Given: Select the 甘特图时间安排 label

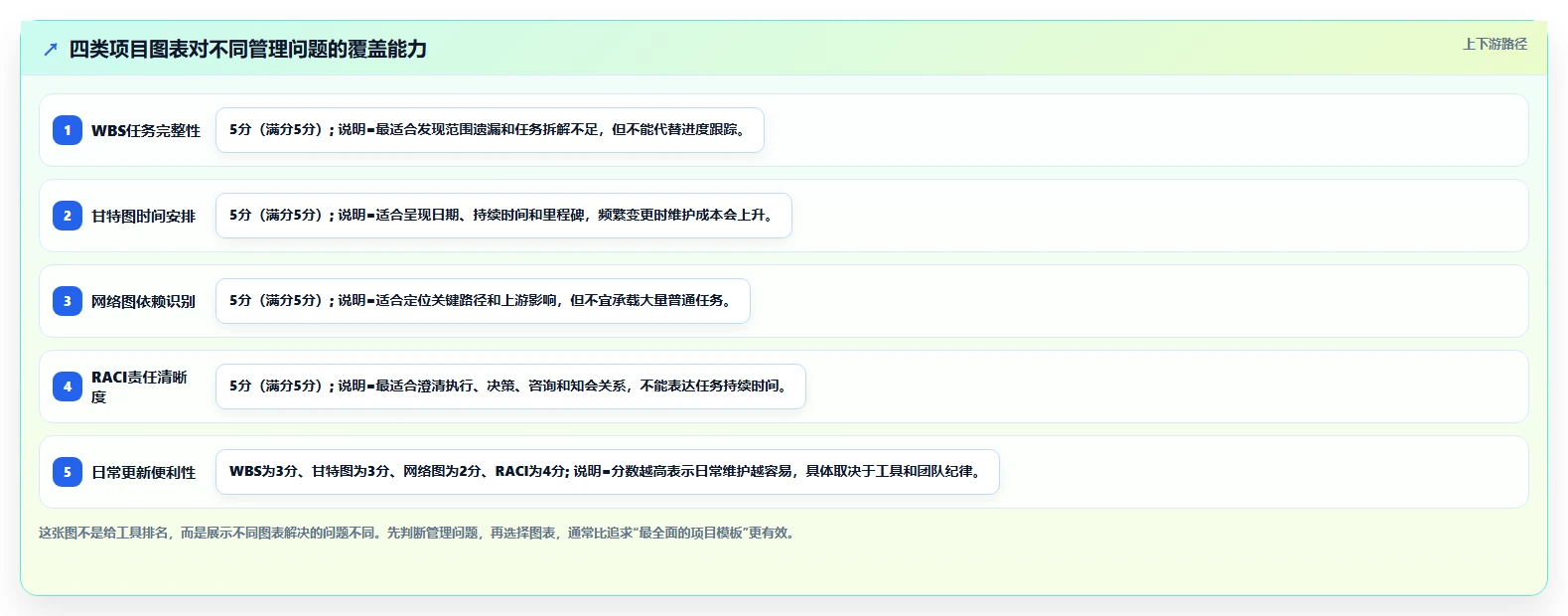Looking at the screenshot, I should [x=144, y=216].
